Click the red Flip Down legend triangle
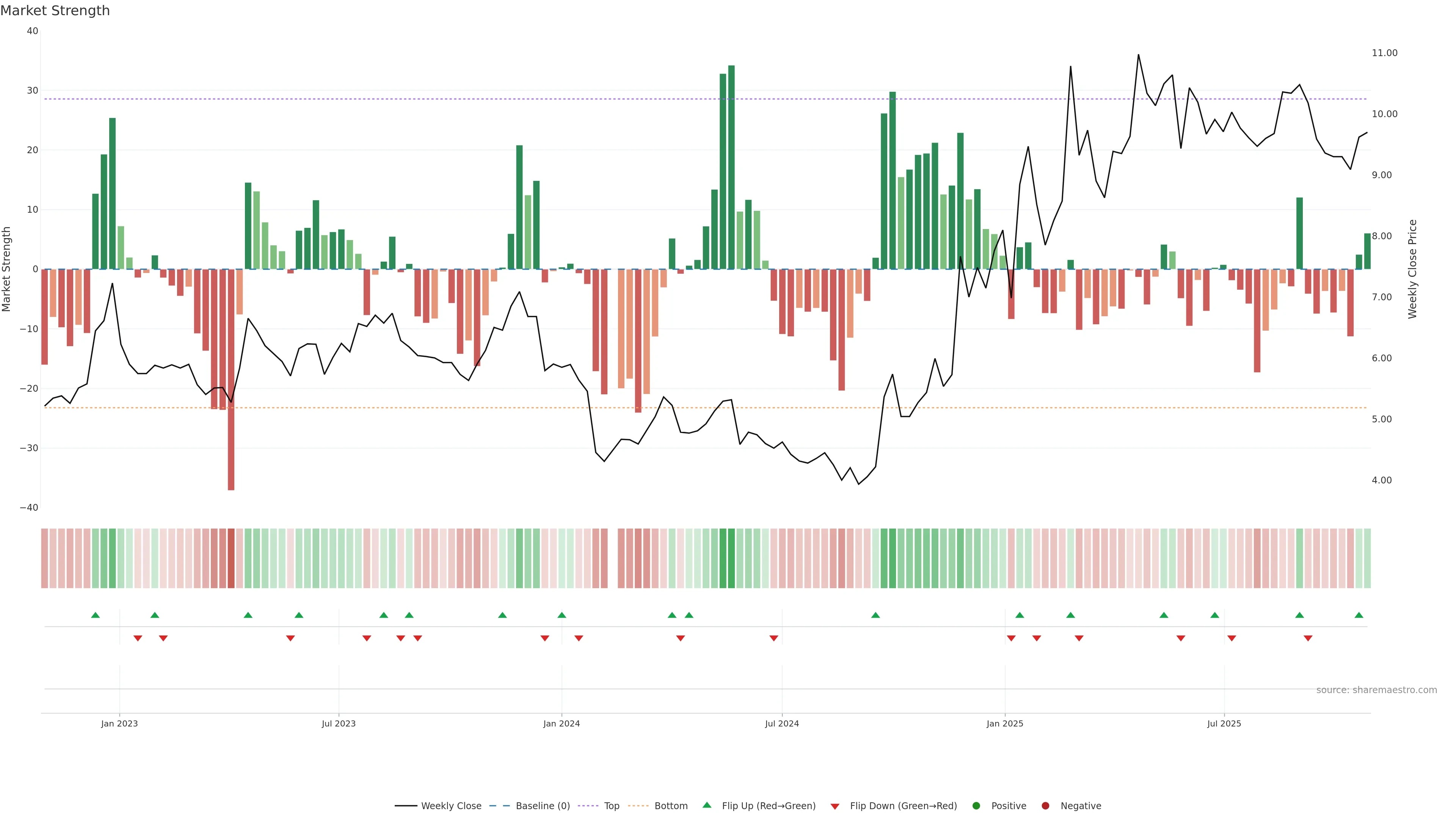 click(835, 806)
